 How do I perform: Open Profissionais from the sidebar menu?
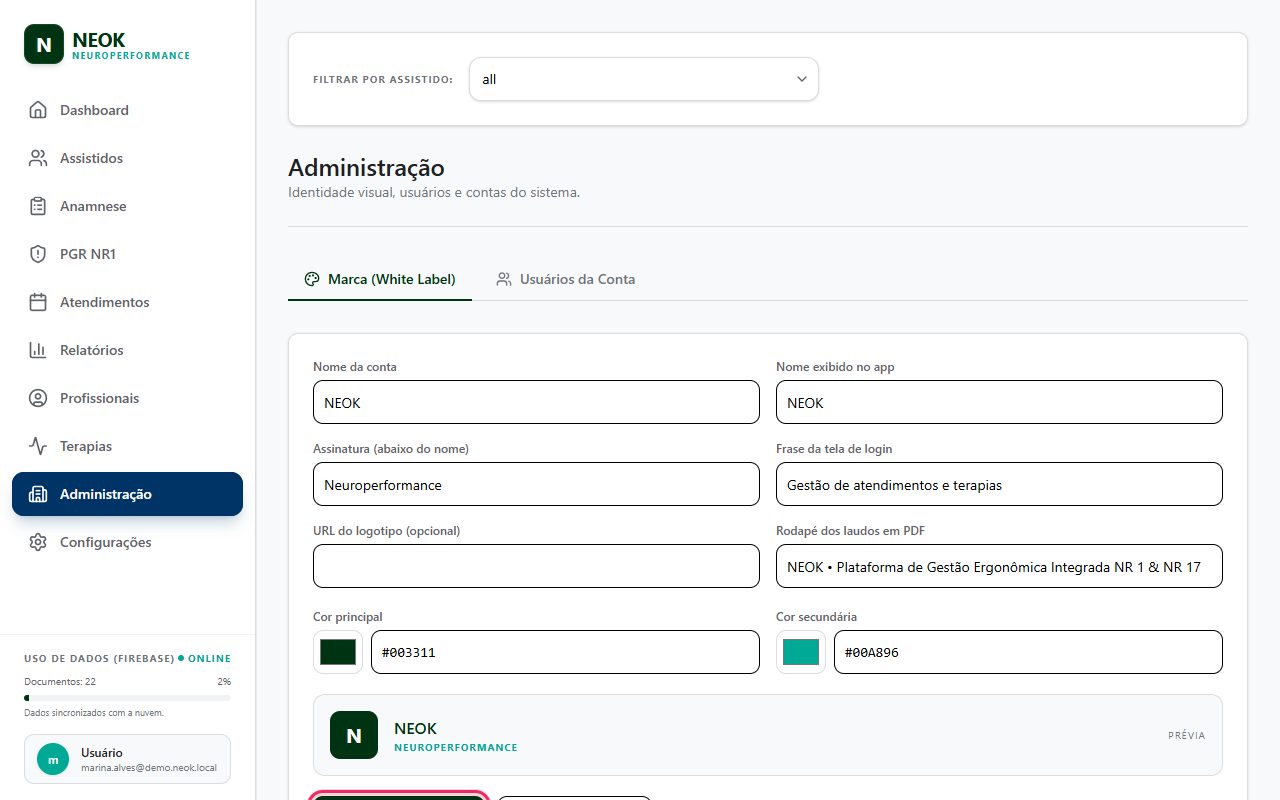(x=127, y=398)
